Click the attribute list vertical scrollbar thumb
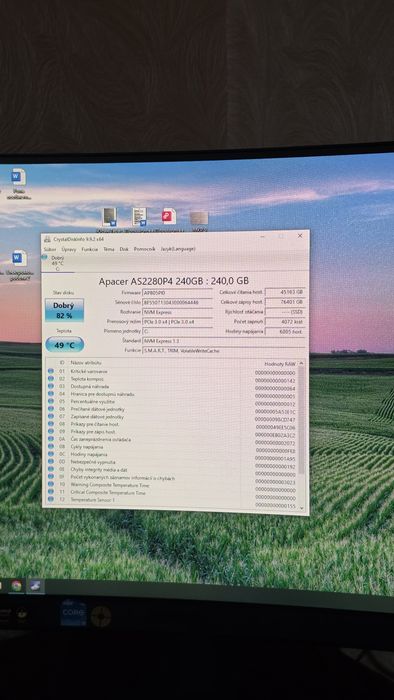This screenshot has height=700, width=394. (x=301, y=421)
